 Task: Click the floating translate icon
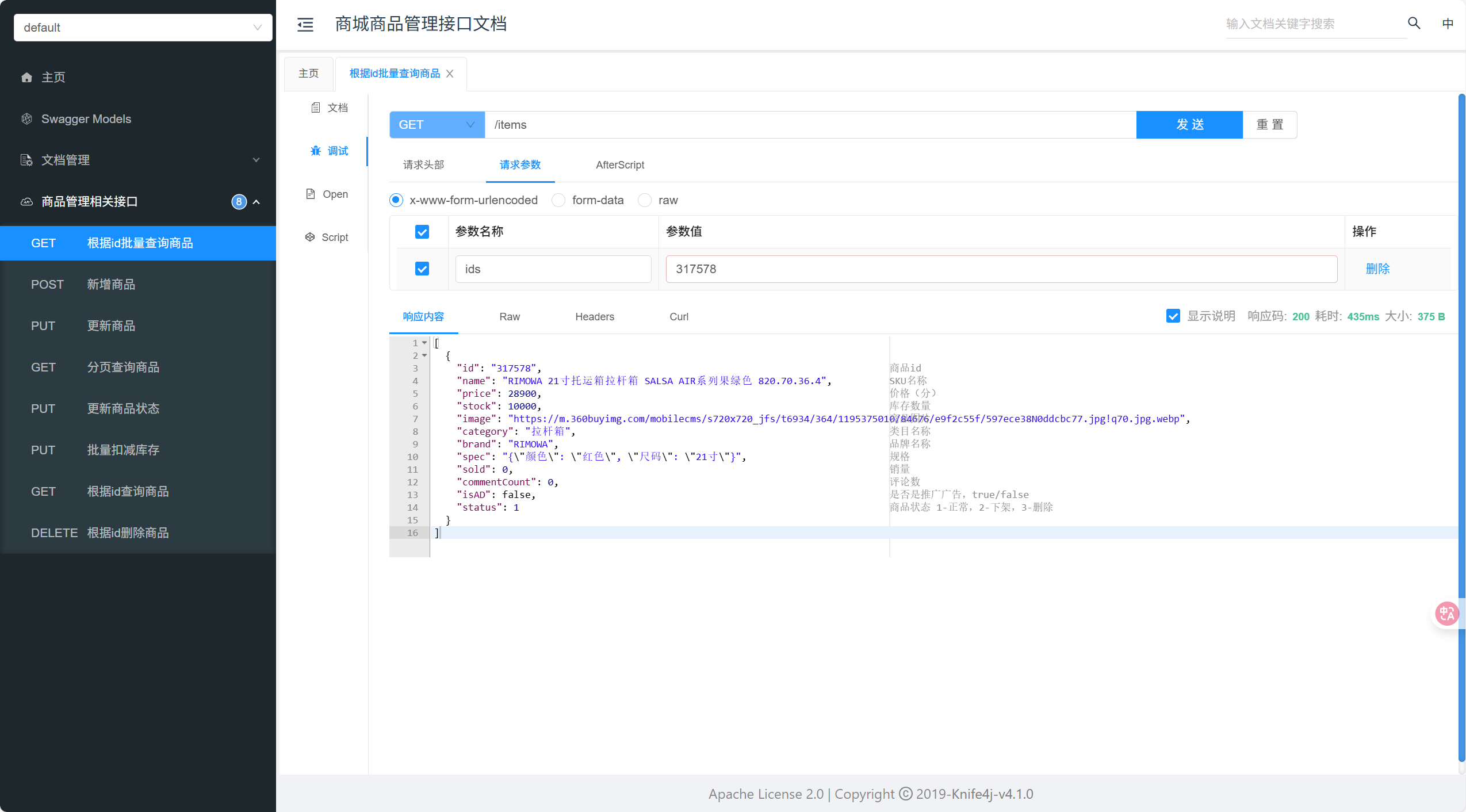[1446, 613]
